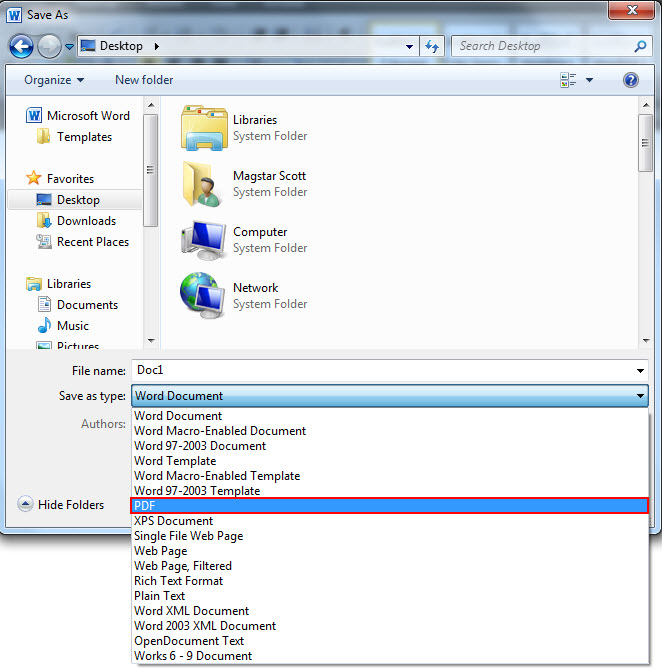
Task: Choose Word 97-2003 Template option
Action: [x=390, y=490]
